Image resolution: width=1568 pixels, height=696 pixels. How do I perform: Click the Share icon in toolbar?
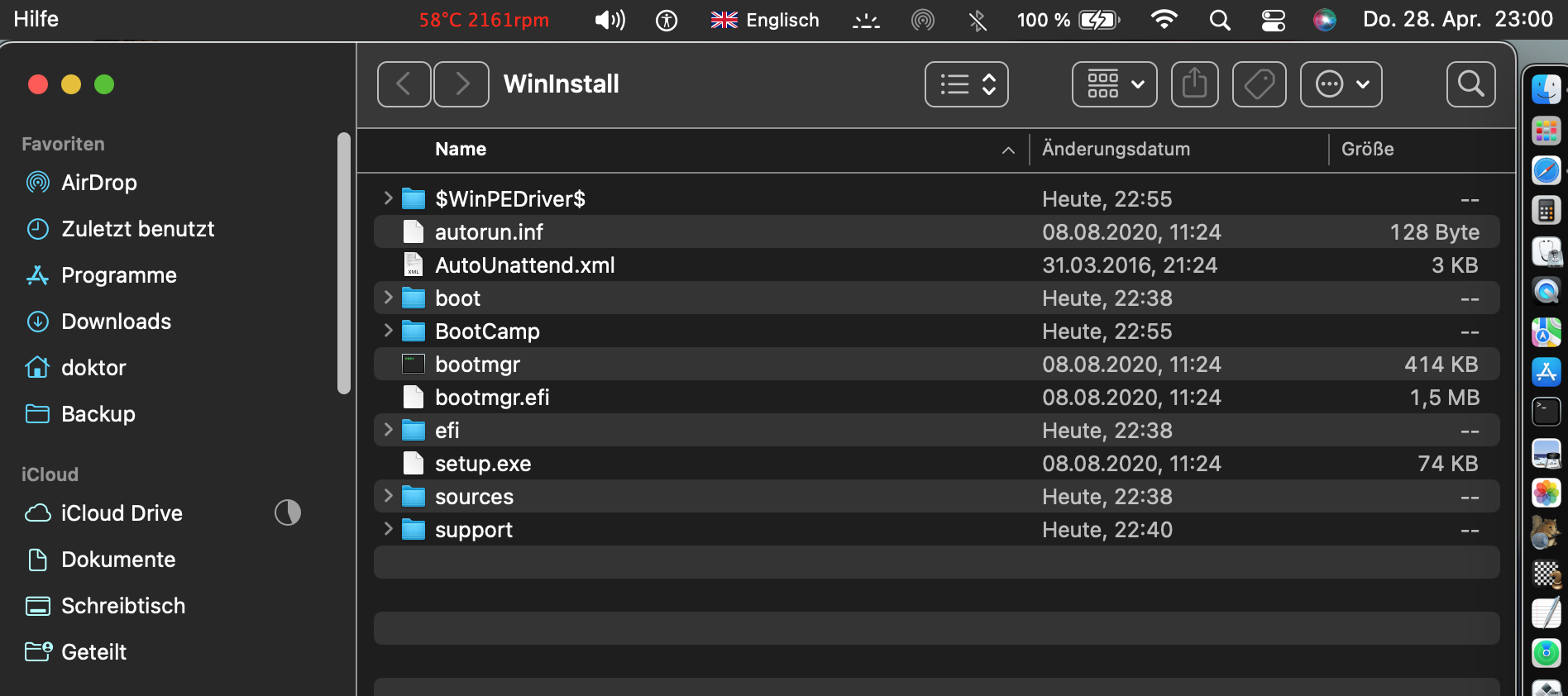coord(1194,84)
